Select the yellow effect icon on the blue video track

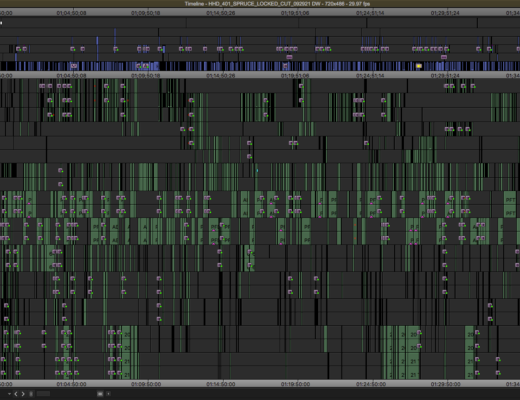click(x=419, y=66)
